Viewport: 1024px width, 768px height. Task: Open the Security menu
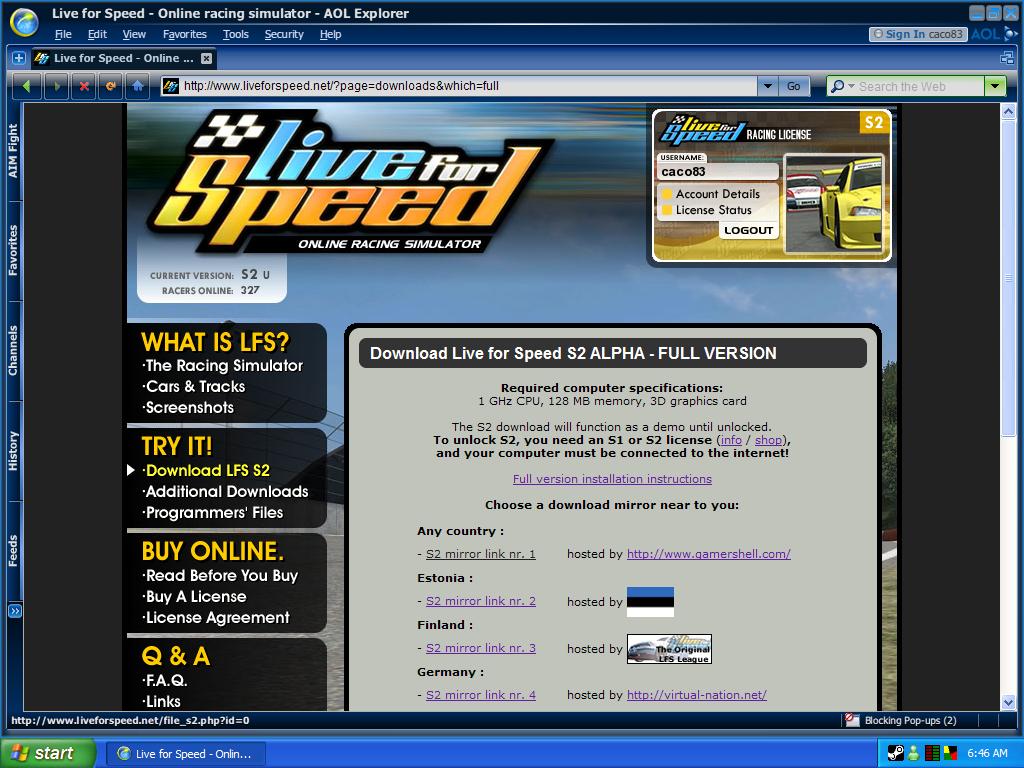pyautogui.click(x=284, y=34)
